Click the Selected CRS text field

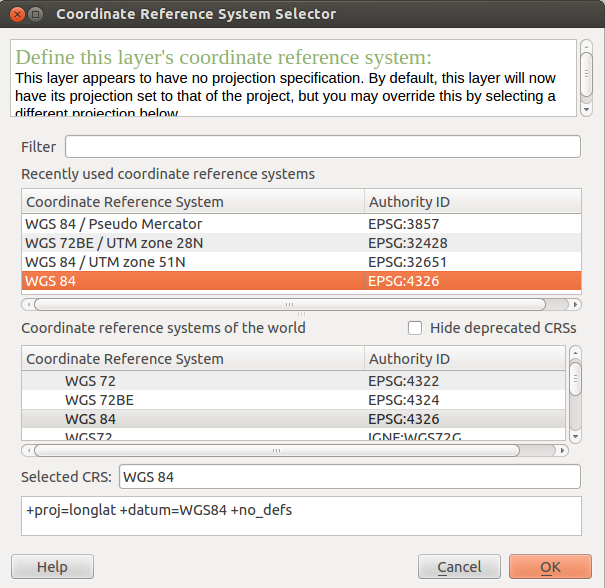pyautogui.click(x=350, y=477)
